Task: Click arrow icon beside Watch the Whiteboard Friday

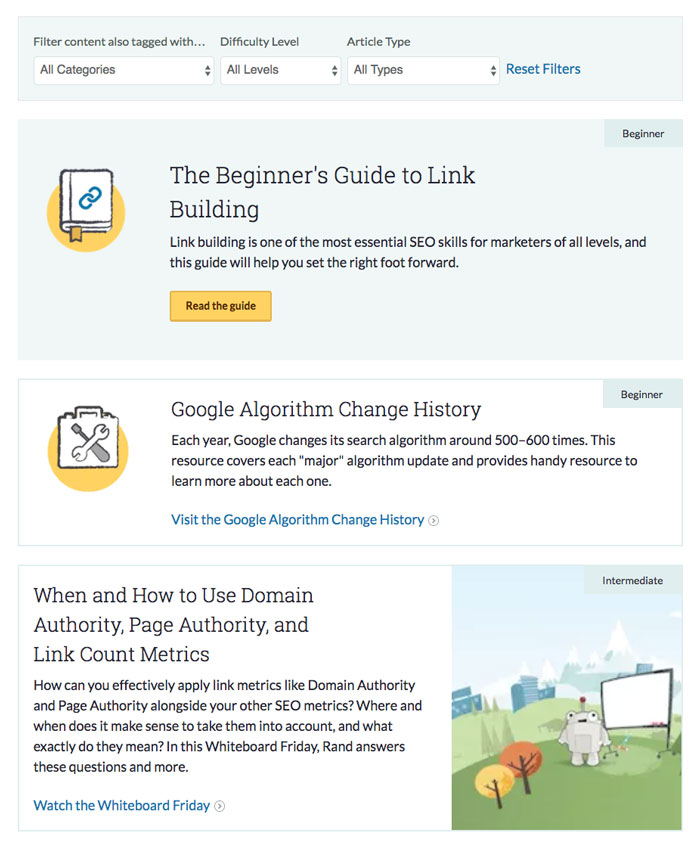Action: 219,806
